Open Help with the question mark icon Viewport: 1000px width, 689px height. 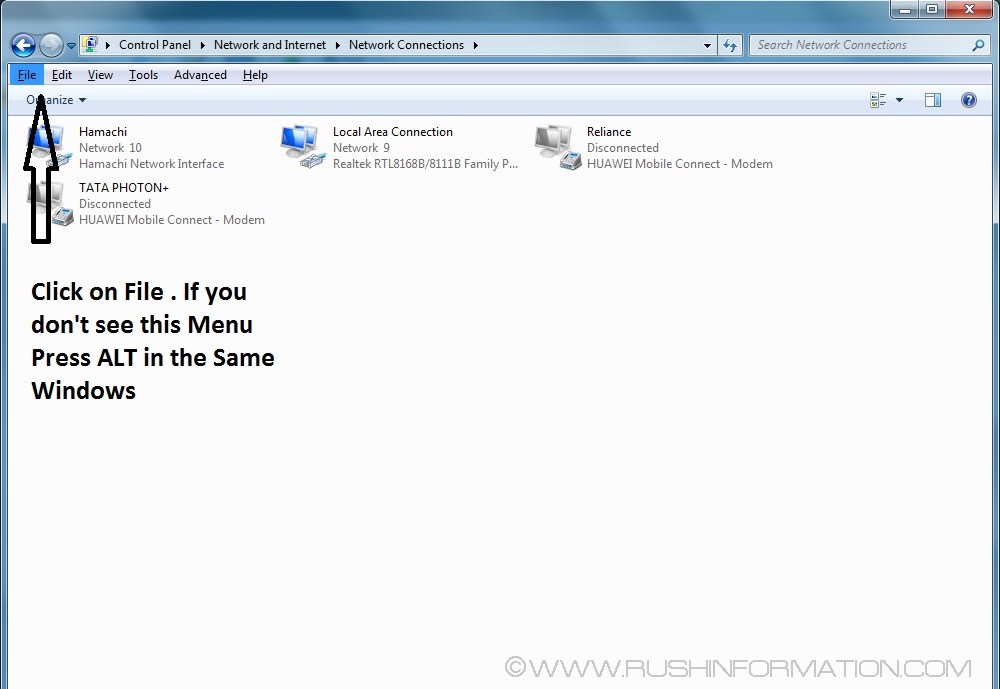[x=968, y=100]
